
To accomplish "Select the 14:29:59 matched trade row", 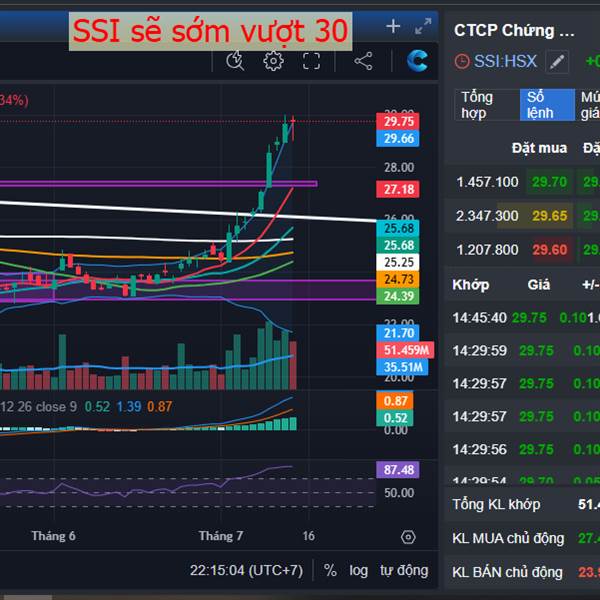I will (522, 351).
